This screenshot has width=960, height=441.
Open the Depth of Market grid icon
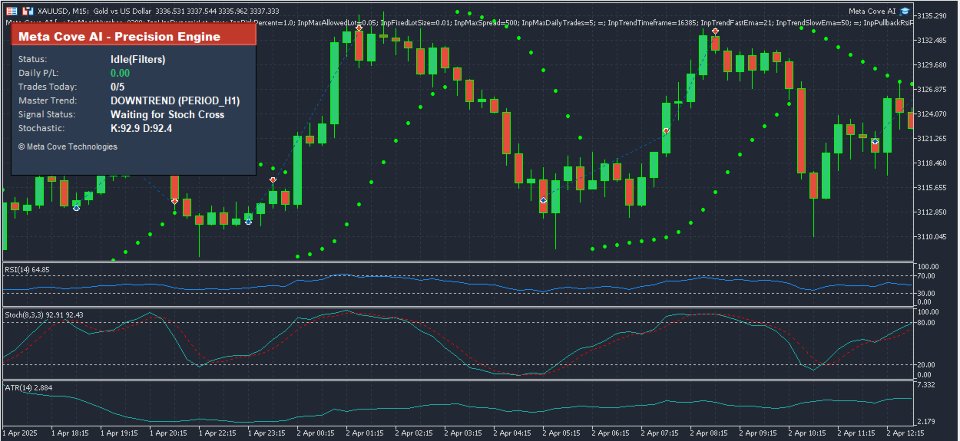(12, 11)
